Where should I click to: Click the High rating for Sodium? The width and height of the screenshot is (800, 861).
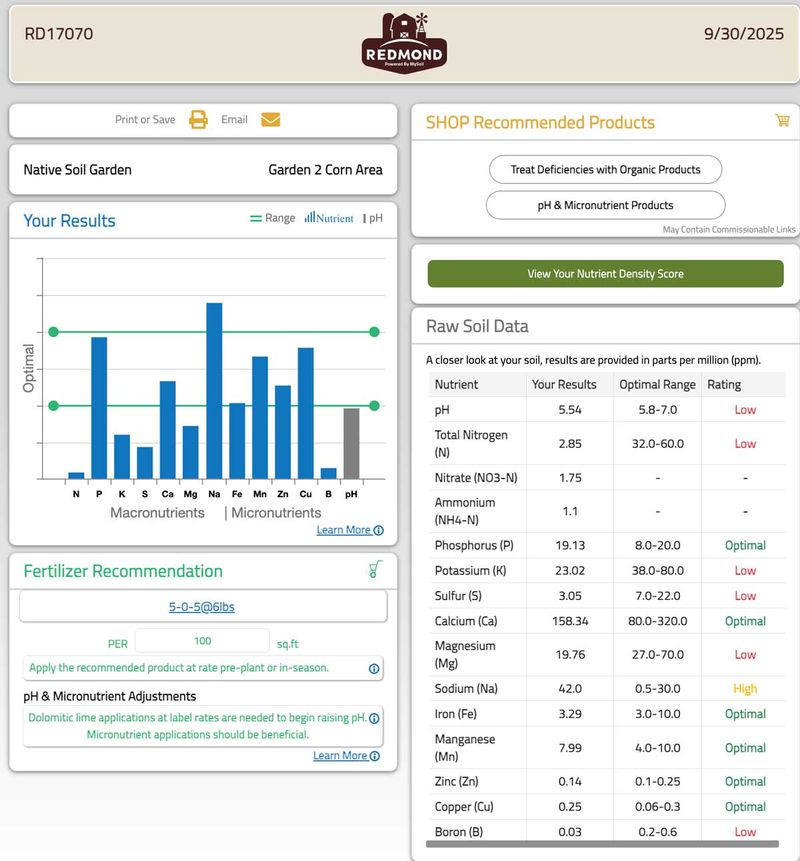[x=745, y=689]
